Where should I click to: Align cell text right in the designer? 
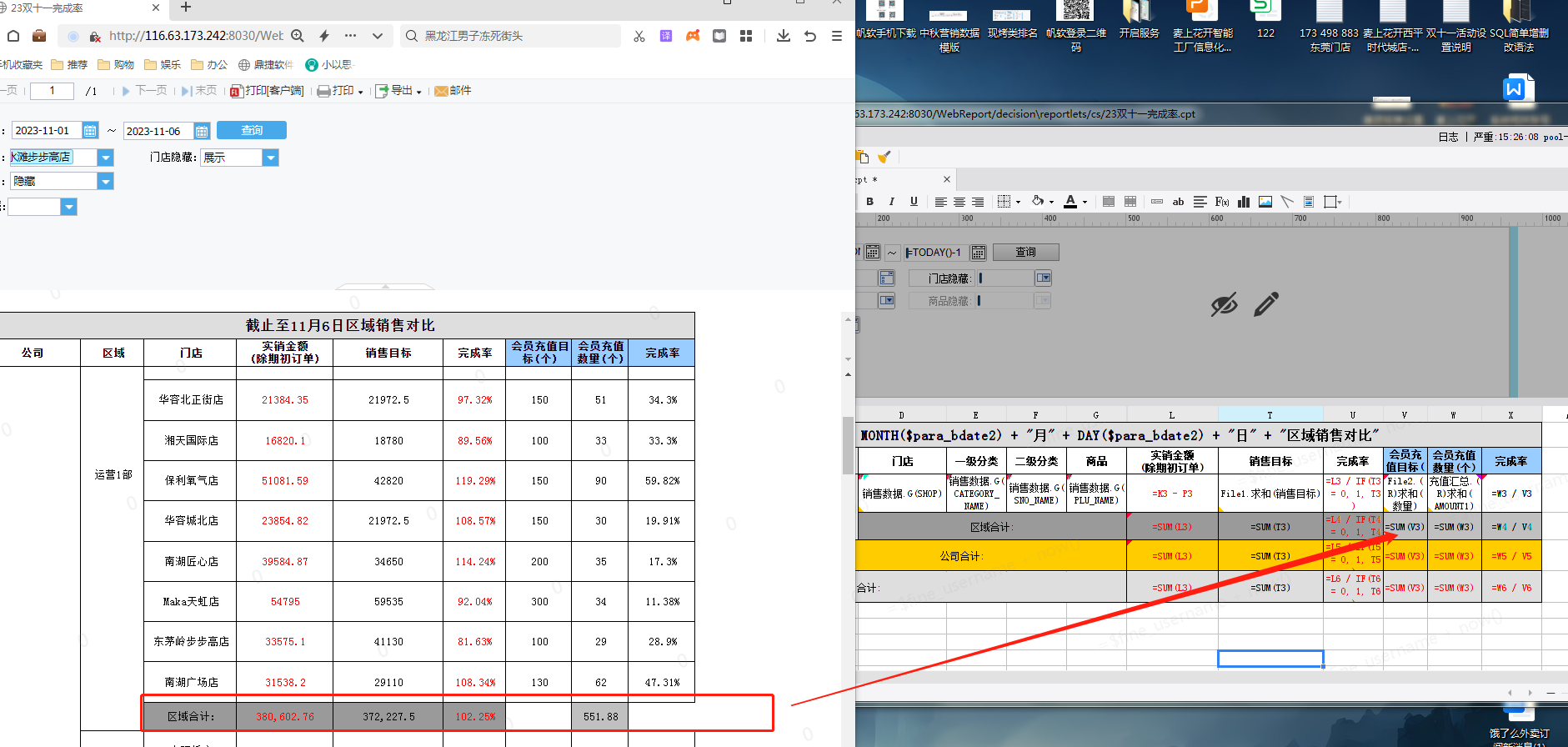[978, 202]
